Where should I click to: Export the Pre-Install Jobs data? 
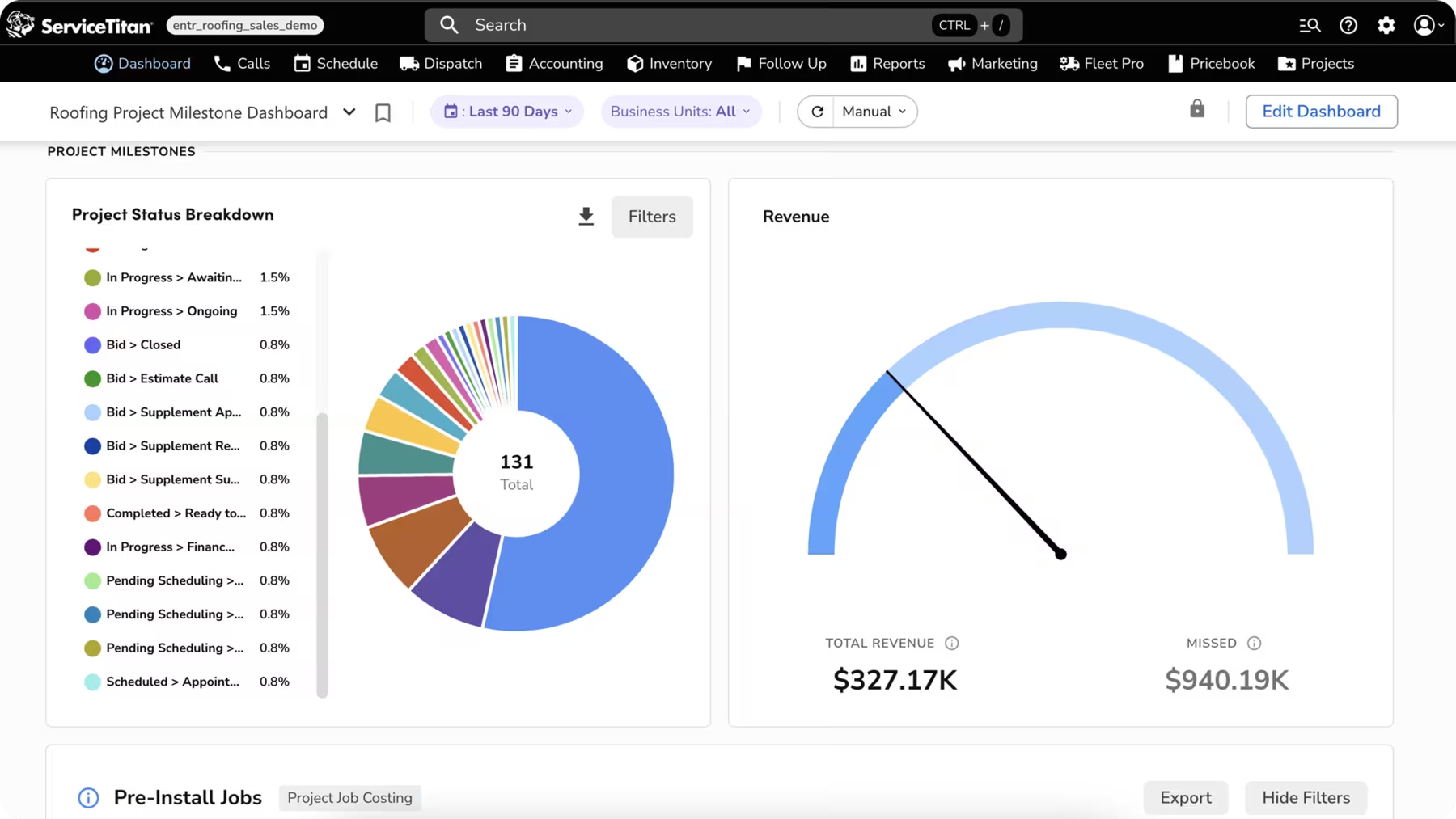pyautogui.click(x=1185, y=797)
